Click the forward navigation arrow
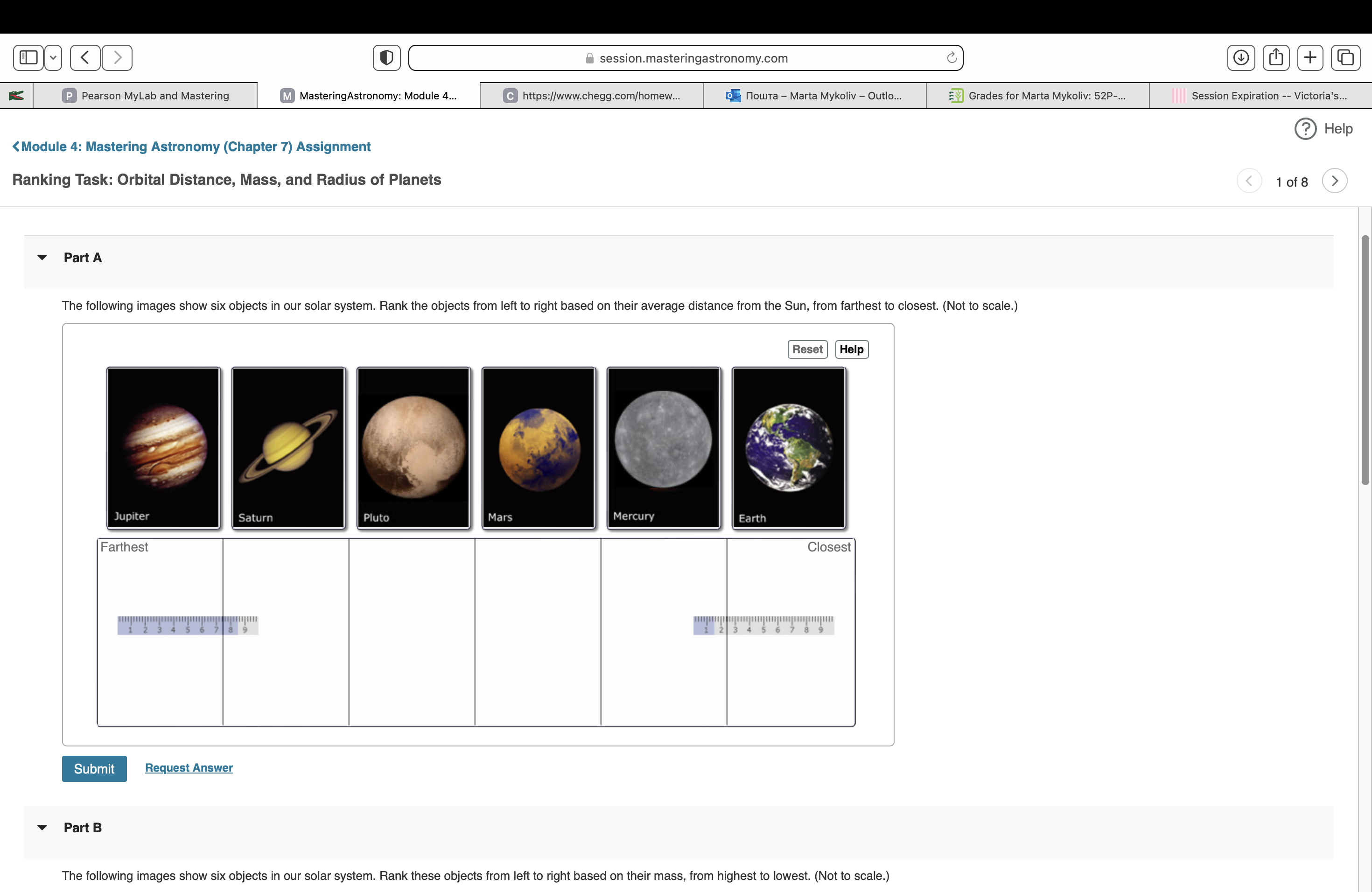The image size is (1372, 892). click(117, 57)
